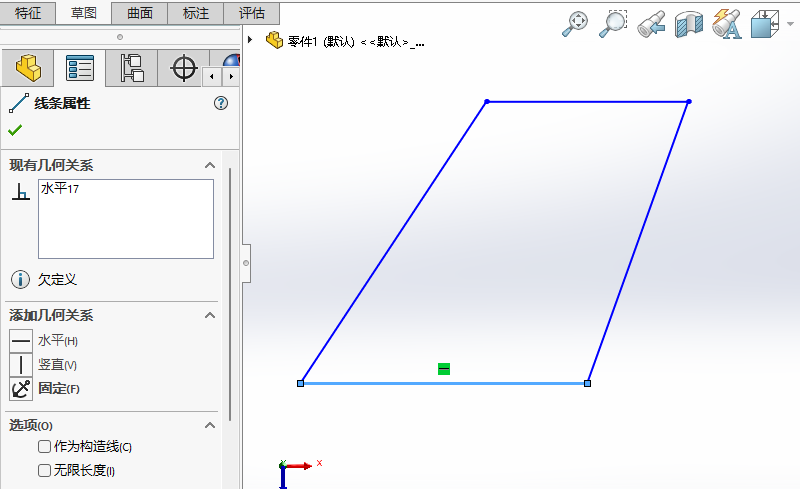Click the Zoom to Fit icon
Viewport: 800px width, 489px height.
(x=575, y=23)
